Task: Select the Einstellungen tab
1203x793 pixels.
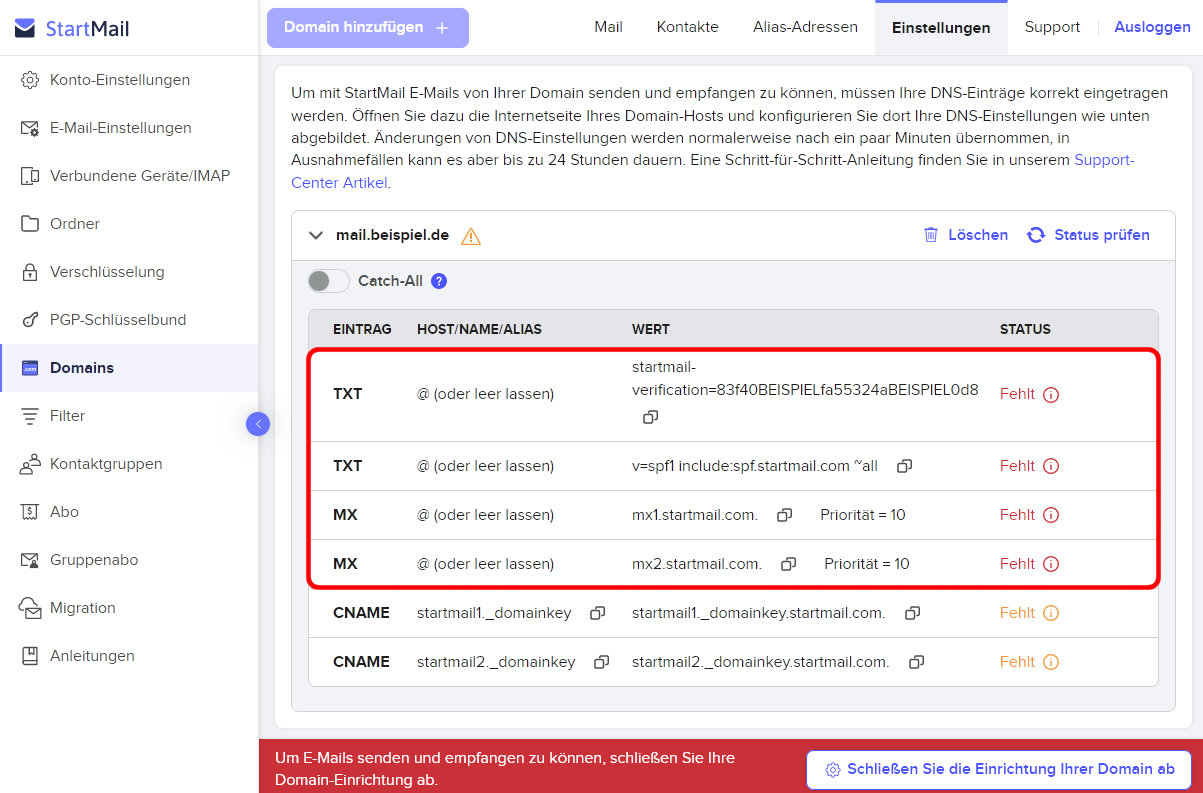Action: coord(941,28)
